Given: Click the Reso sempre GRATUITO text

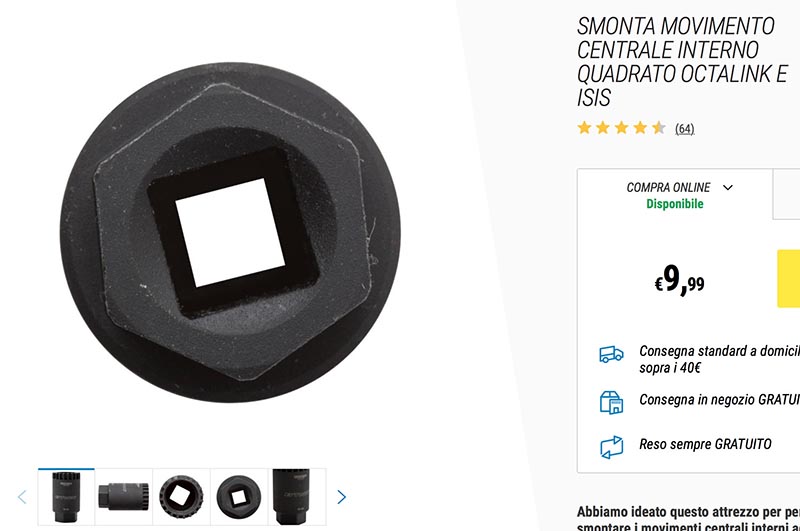Looking at the screenshot, I should pyautogui.click(x=705, y=444).
